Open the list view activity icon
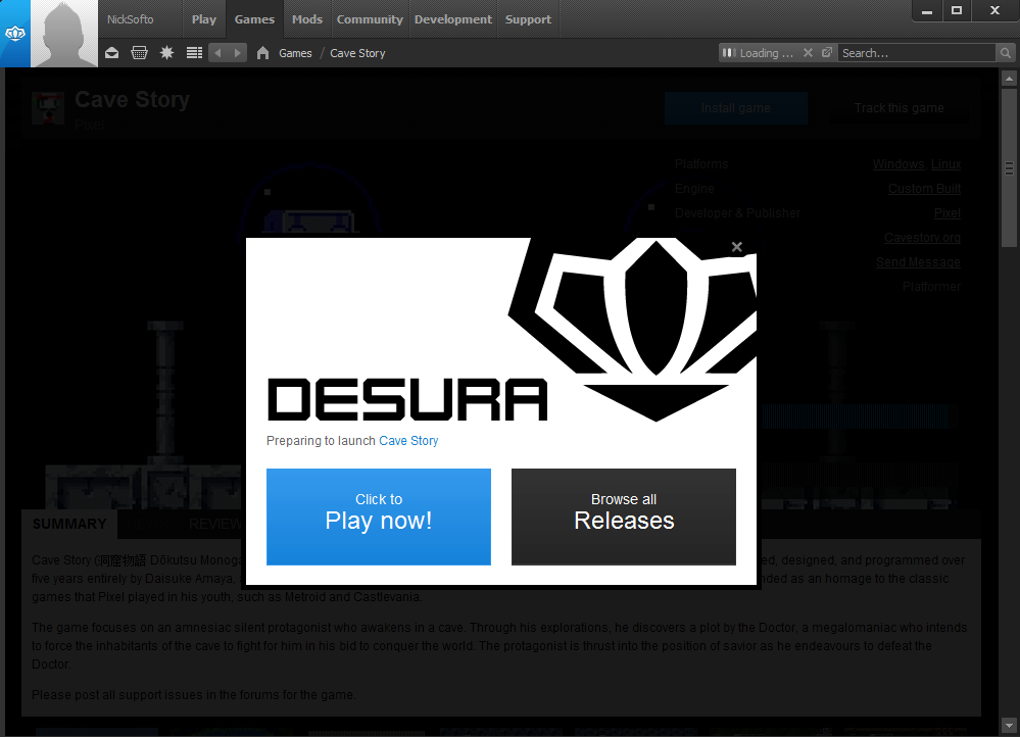This screenshot has width=1020, height=737. 195,53
